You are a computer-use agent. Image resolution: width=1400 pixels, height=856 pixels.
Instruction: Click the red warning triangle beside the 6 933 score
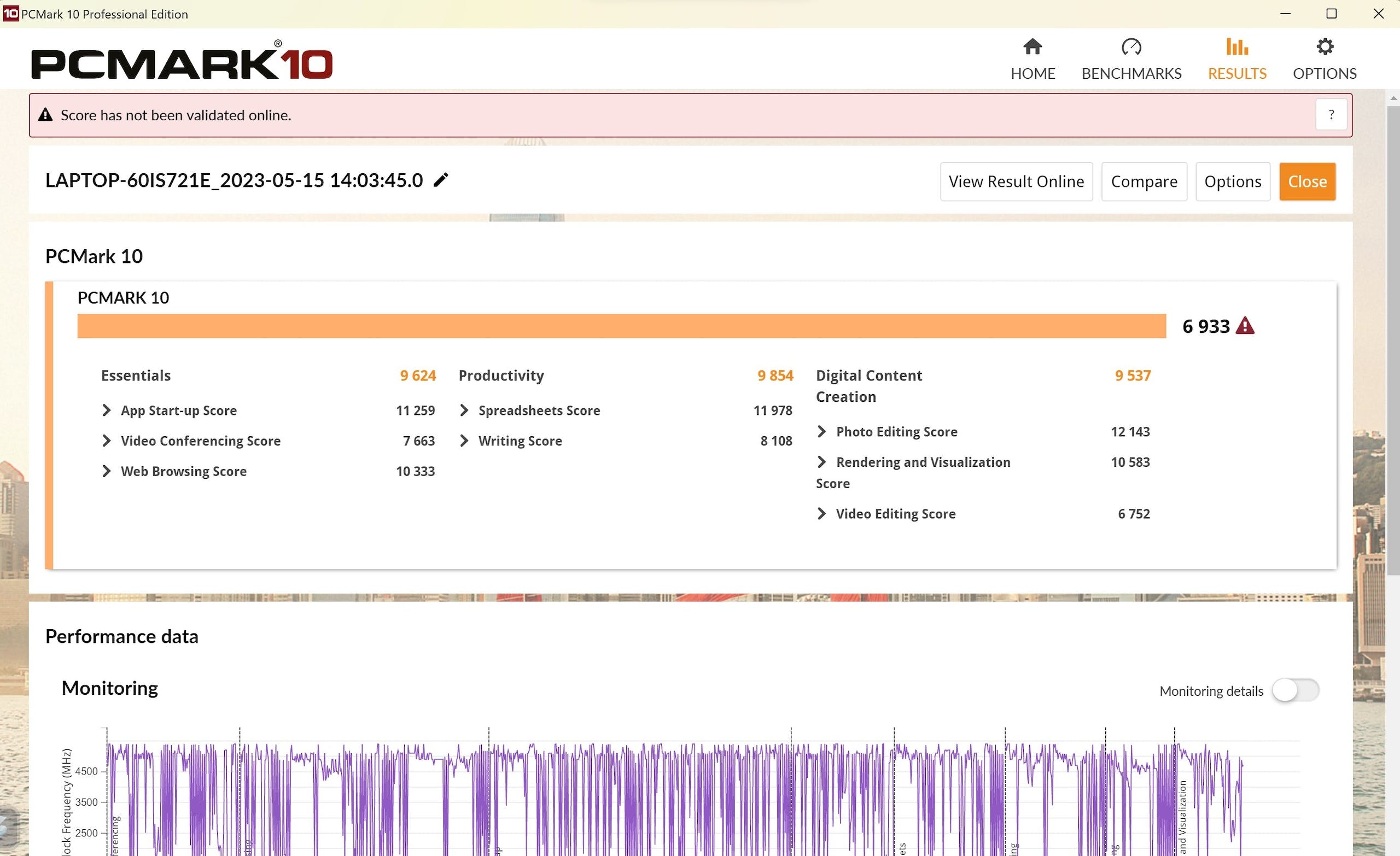1245,325
